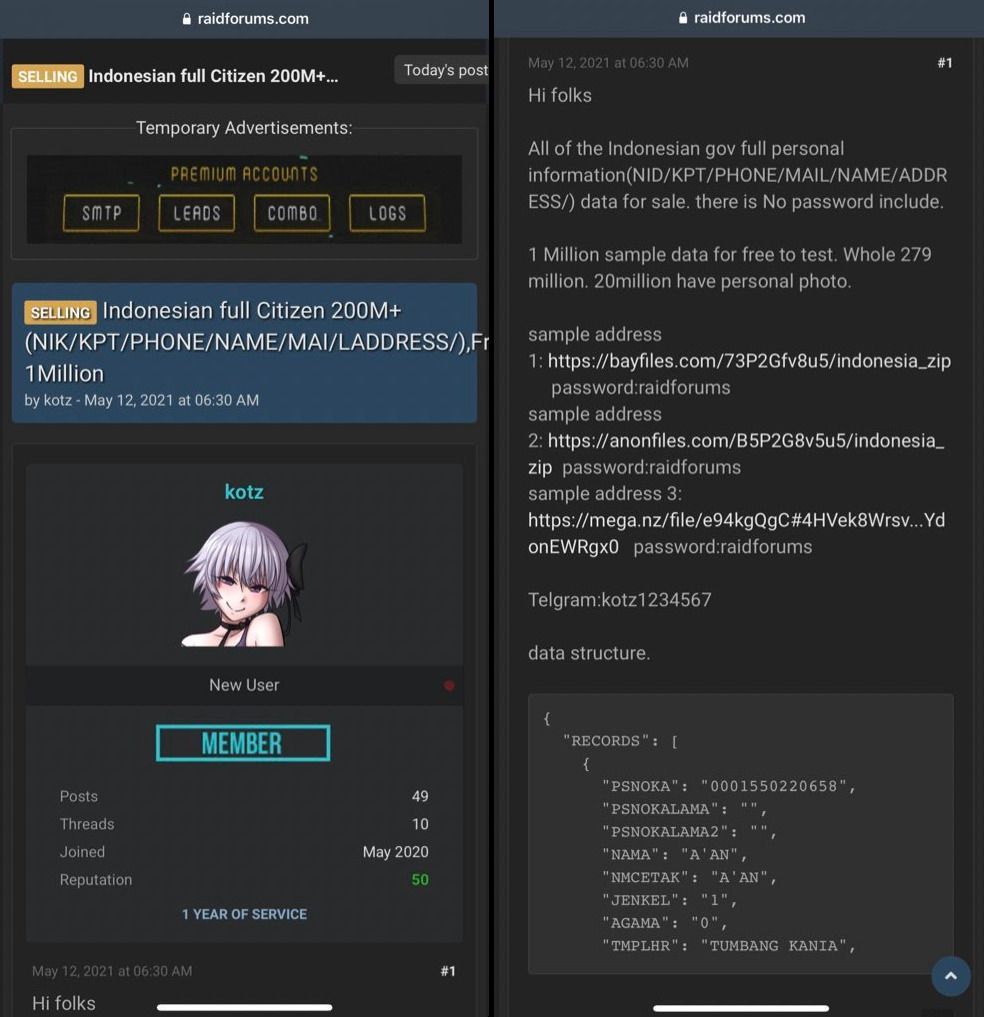Open the bayfiles.com sample link

coord(749,361)
